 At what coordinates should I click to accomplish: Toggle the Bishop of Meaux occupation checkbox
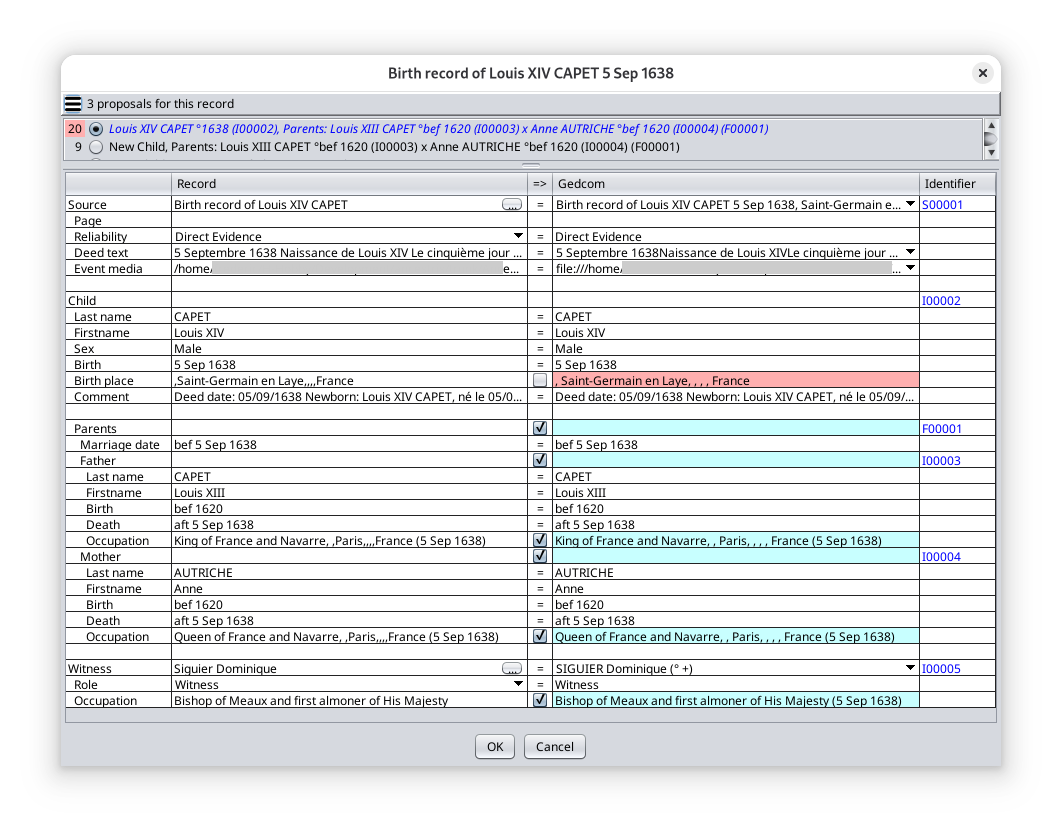540,700
